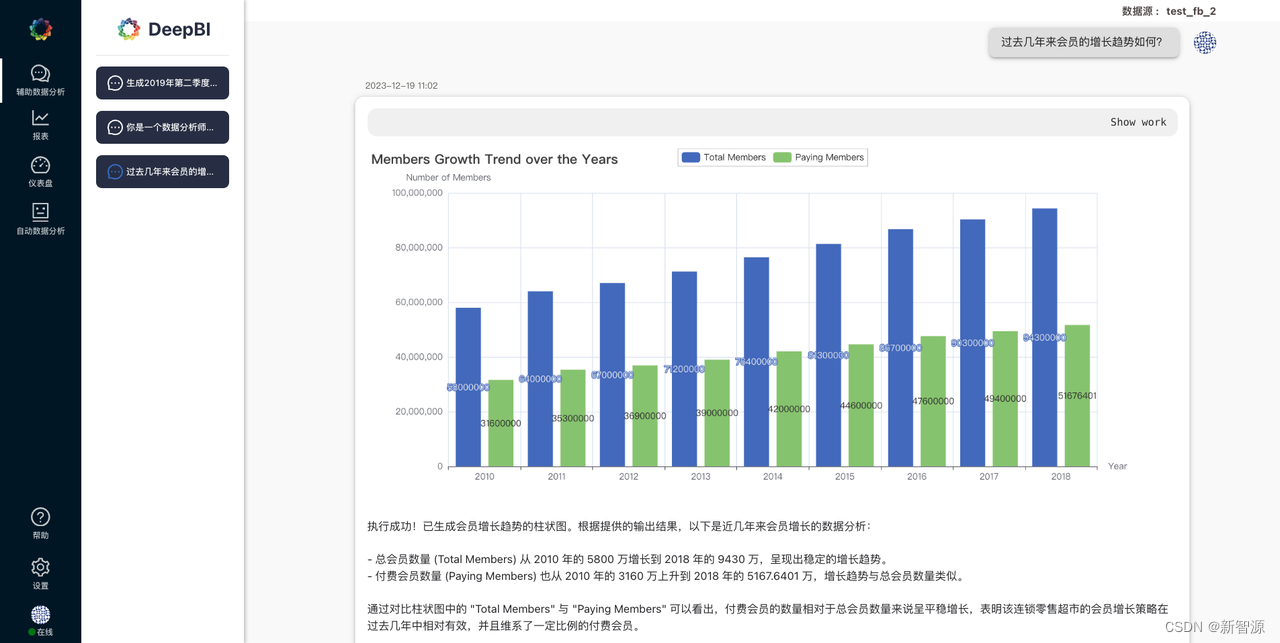Open 自动数据分析 section
The width and height of the screenshot is (1280, 643).
pyautogui.click(x=40, y=219)
